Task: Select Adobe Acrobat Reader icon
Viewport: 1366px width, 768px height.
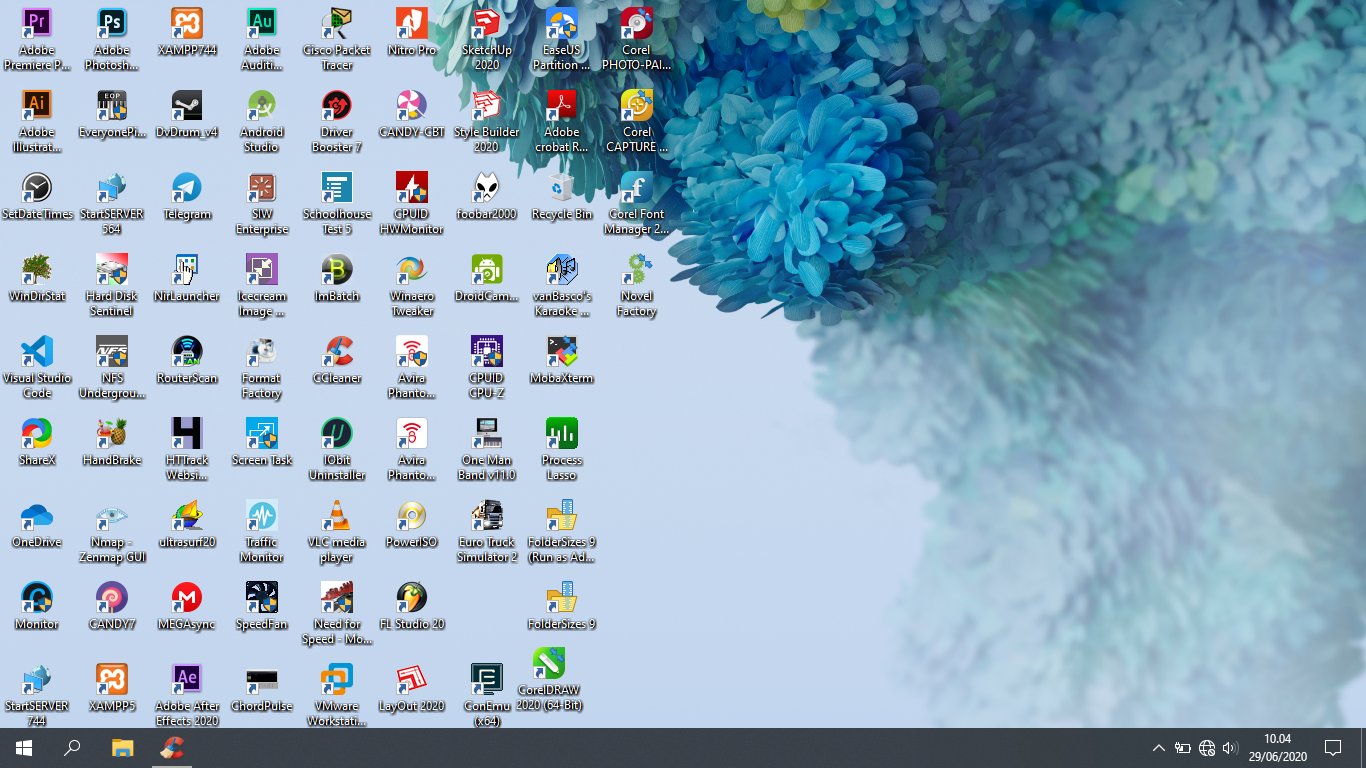Action: (562, 120)
